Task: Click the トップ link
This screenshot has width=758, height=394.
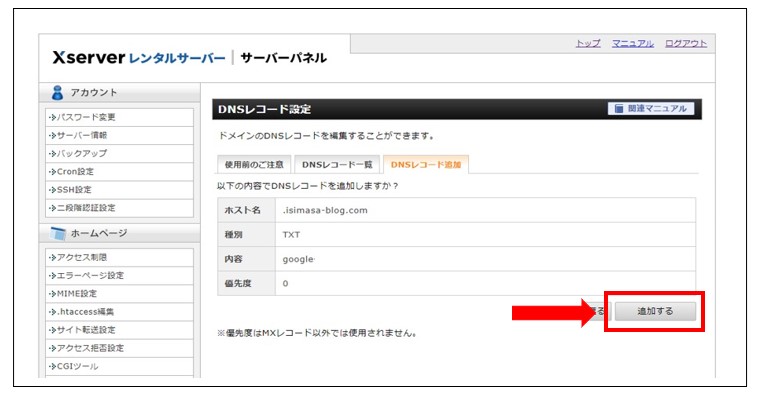Action: pyautogui.click(x=588, y=44)
